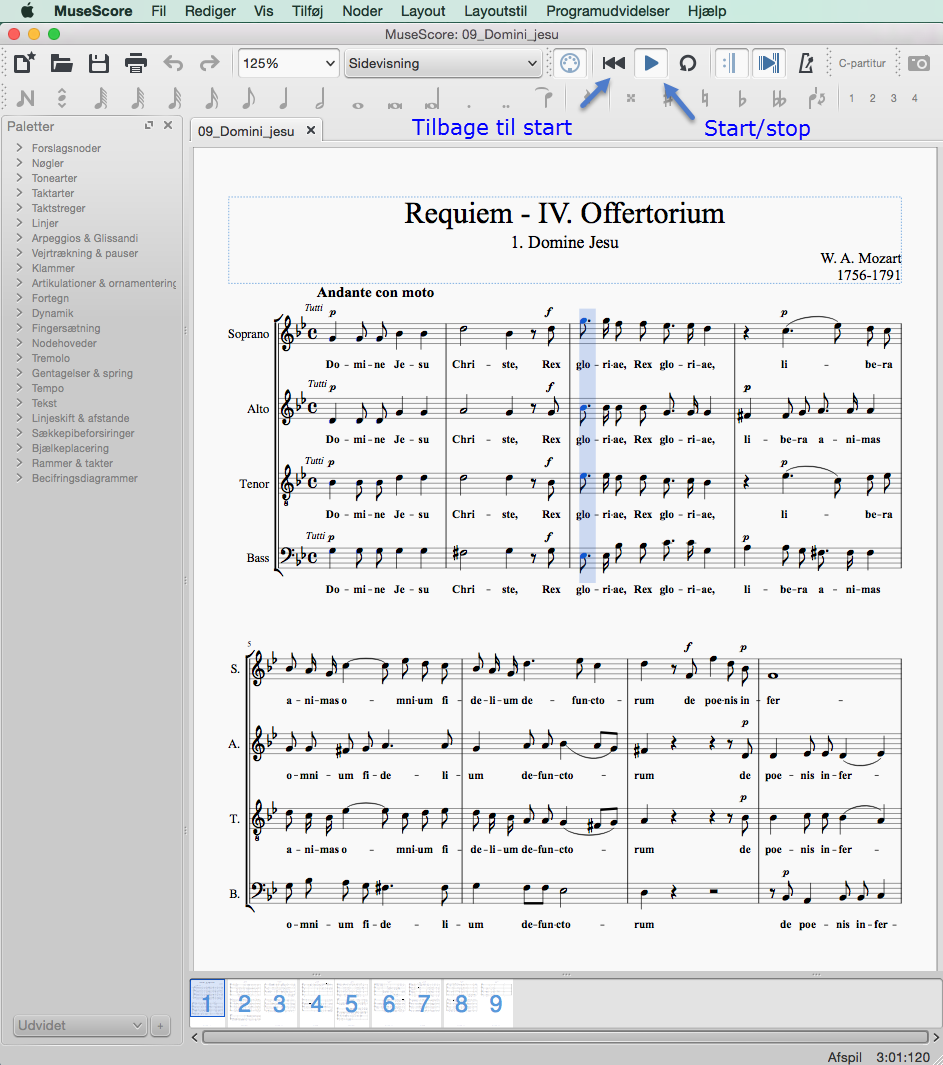Jump to page 5 in navigator
Image resolution: width=943 pixels, height=1065 pixels.
(x=351, y=1004)
